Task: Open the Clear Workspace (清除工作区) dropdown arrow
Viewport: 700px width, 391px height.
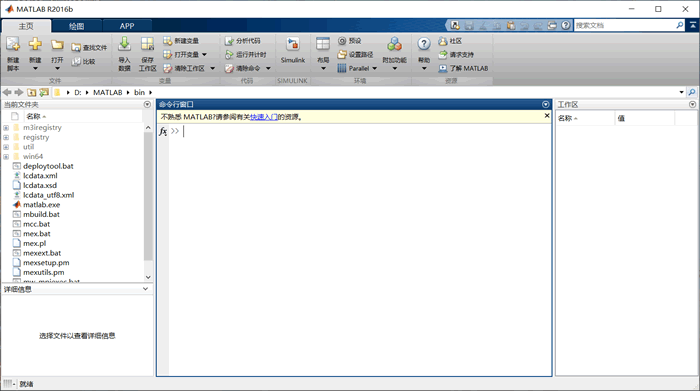Action: coord(212,68)
